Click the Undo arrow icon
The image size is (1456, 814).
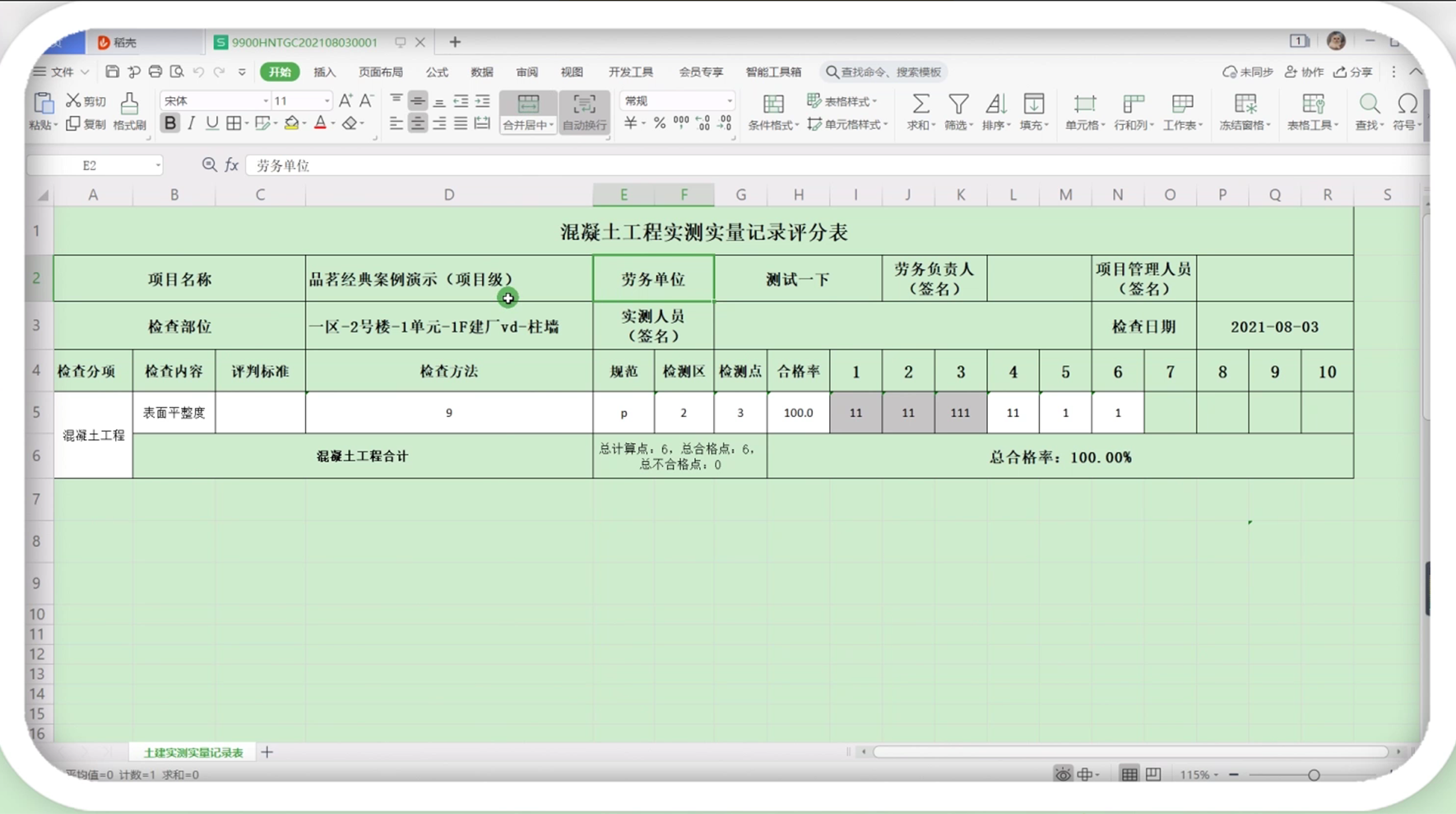(198, 72)
